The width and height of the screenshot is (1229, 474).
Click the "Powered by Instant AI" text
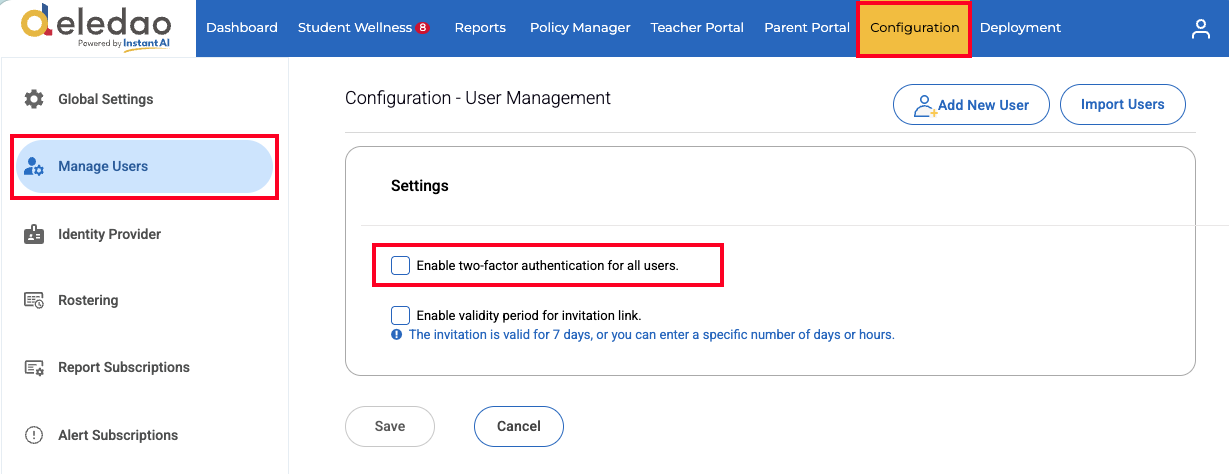[x=122, y=44]
